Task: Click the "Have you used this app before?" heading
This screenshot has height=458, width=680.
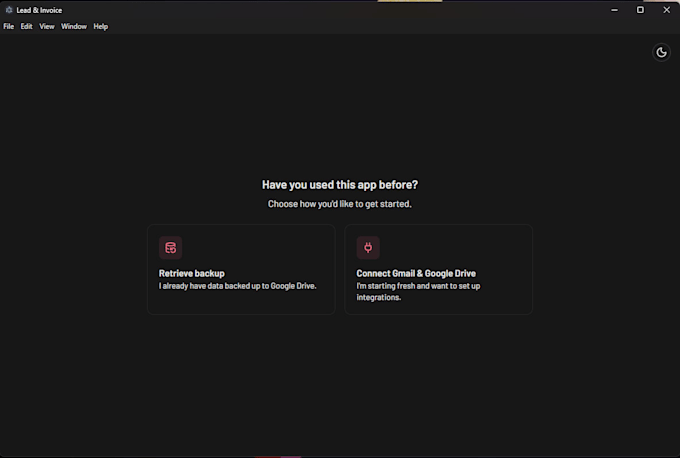Action: [x=340, y=185]
